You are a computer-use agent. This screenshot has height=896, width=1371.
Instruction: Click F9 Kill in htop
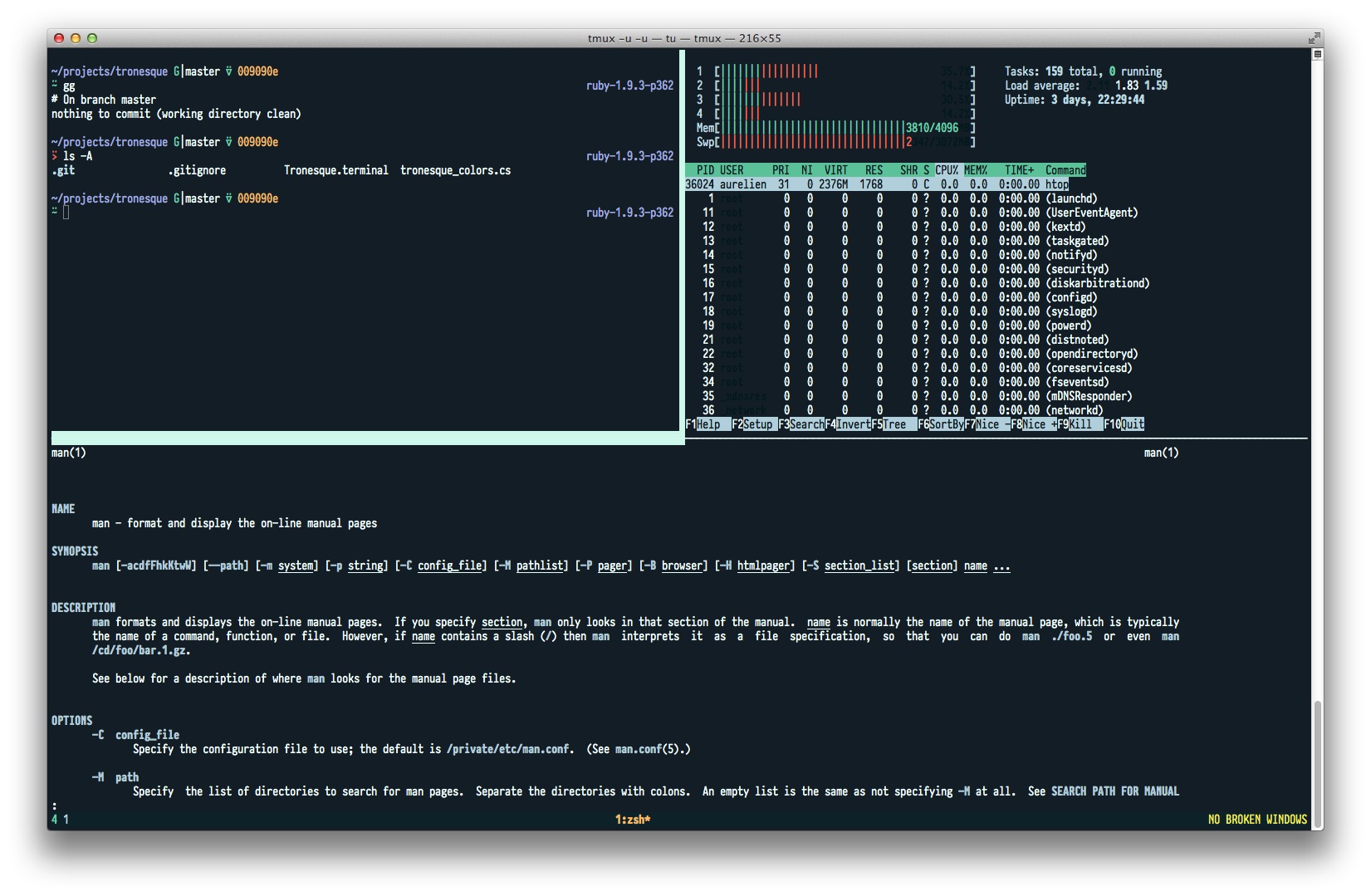(x=1080, y=424)
